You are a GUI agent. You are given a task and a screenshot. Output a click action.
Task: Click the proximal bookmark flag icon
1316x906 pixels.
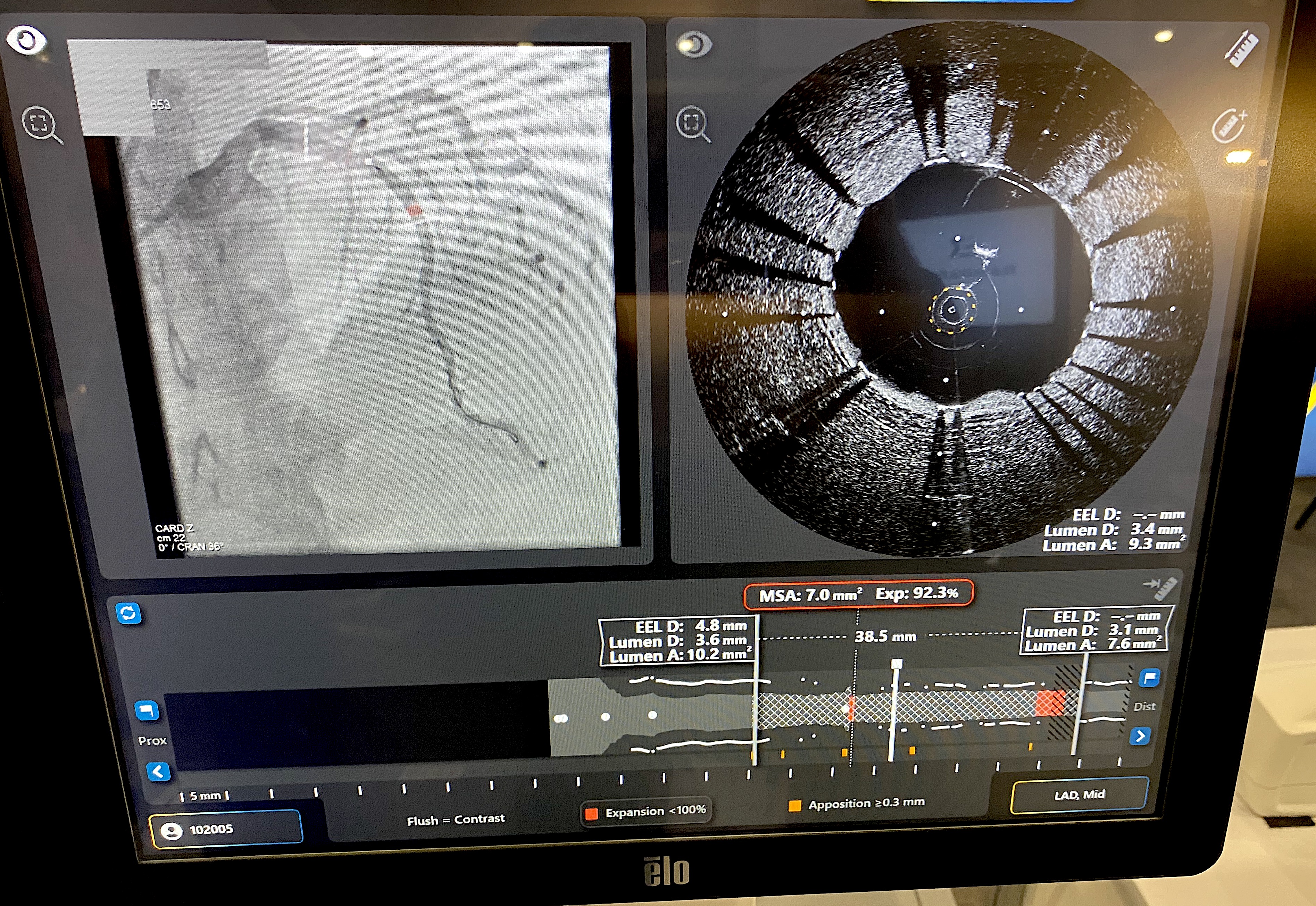click(147, 711)
